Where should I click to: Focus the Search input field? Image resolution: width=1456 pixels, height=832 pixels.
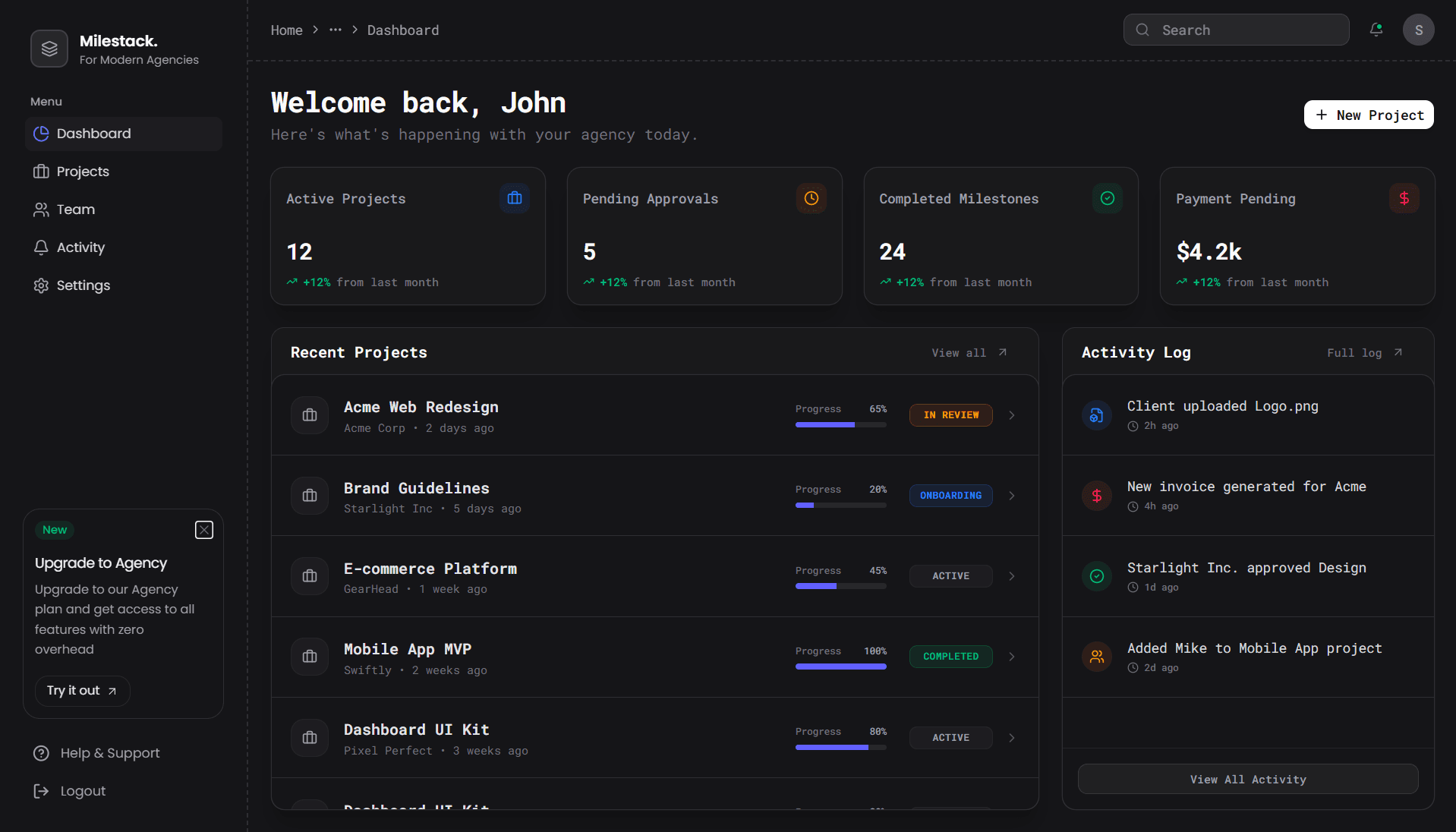point(1236,30)
